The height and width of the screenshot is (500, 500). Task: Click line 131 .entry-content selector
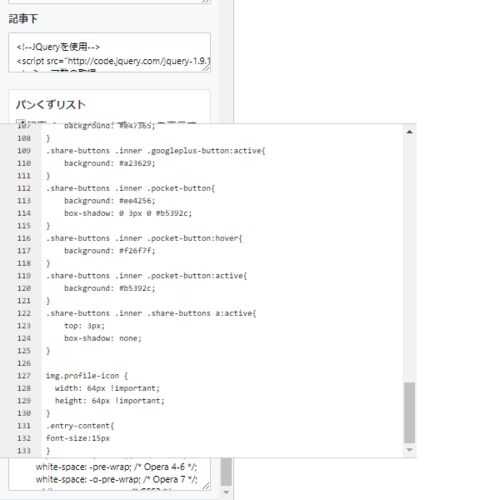pos(80,426)
